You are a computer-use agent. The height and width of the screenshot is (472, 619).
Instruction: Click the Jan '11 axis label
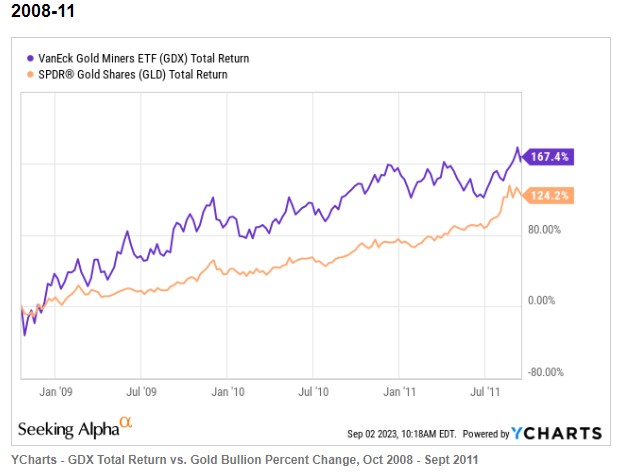[400, 392]
